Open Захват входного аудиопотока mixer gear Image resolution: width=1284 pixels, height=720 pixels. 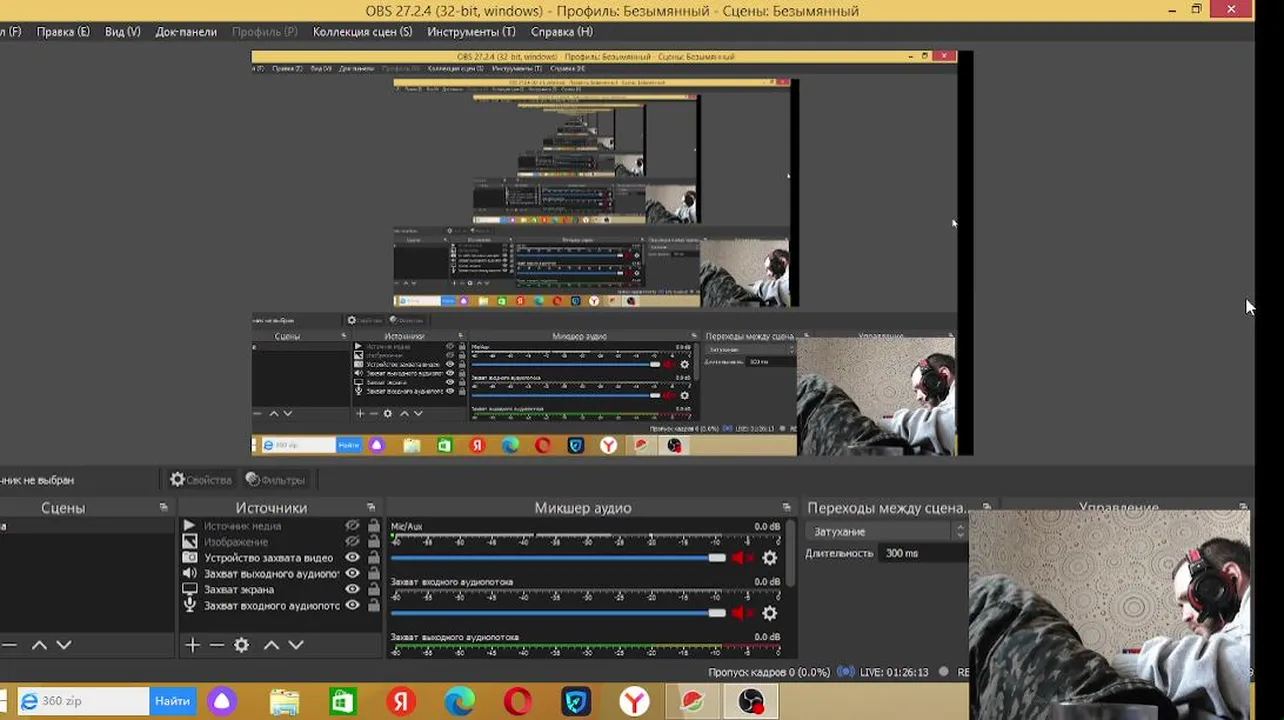769,613
